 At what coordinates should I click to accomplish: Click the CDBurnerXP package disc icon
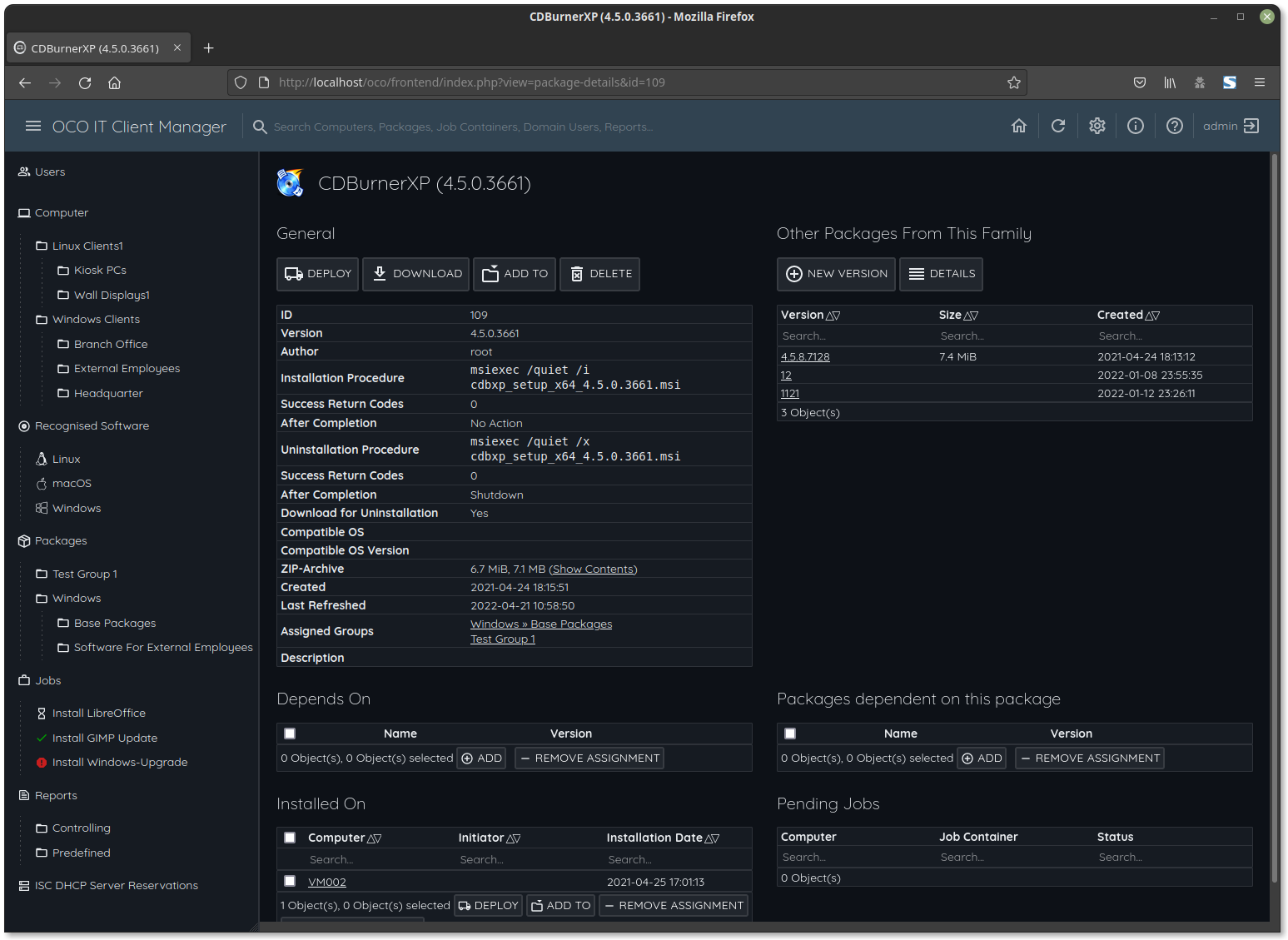tap(290, 183)
